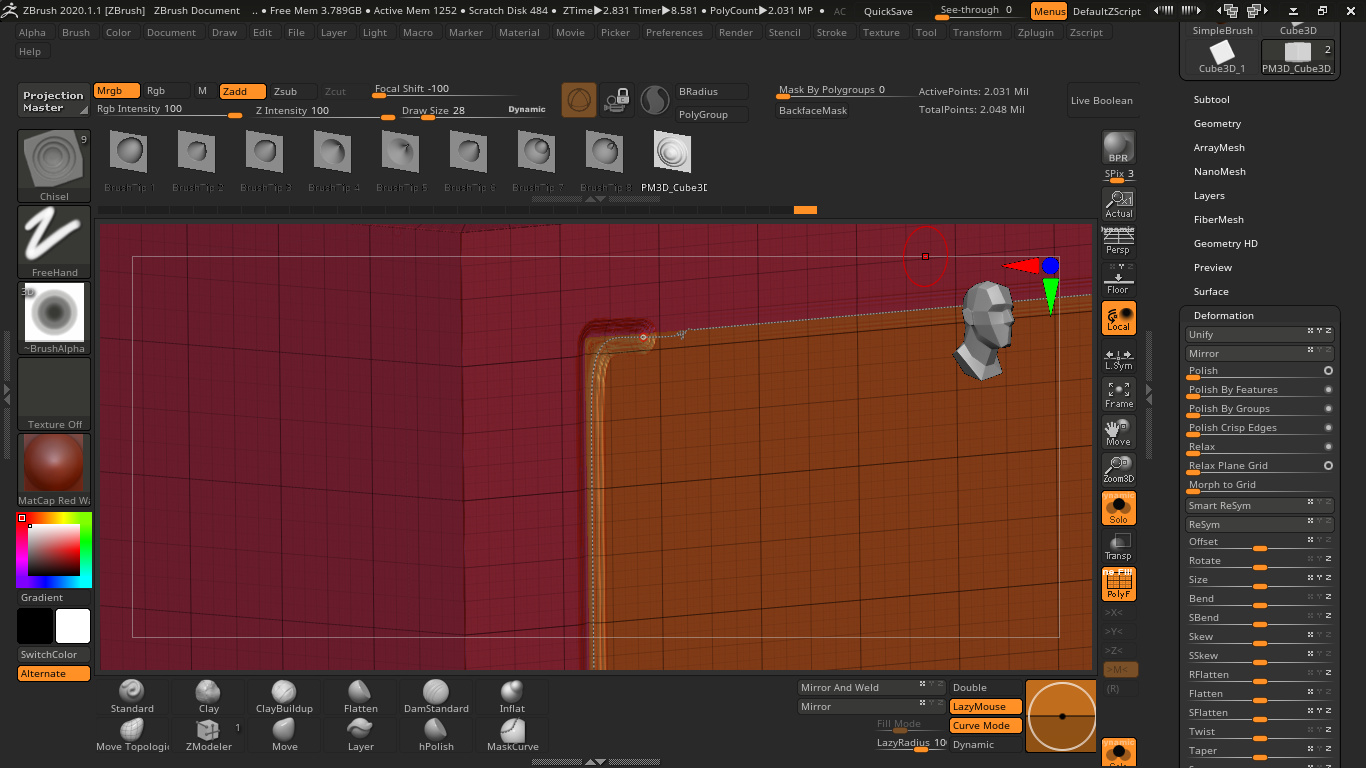The image size is (1366, 768).
Task: Select the Flatten brush
Action: tap(360, 697)
